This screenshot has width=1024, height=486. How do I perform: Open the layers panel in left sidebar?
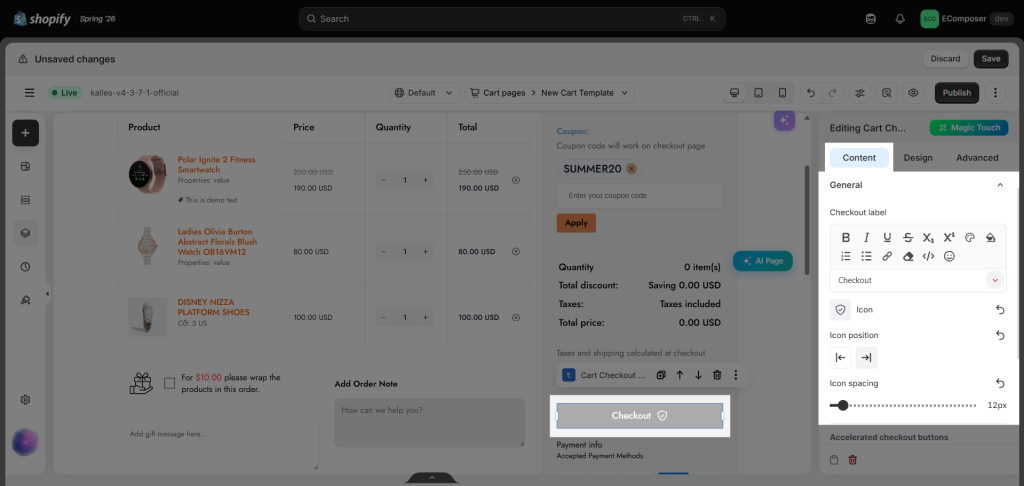point(25,233)
